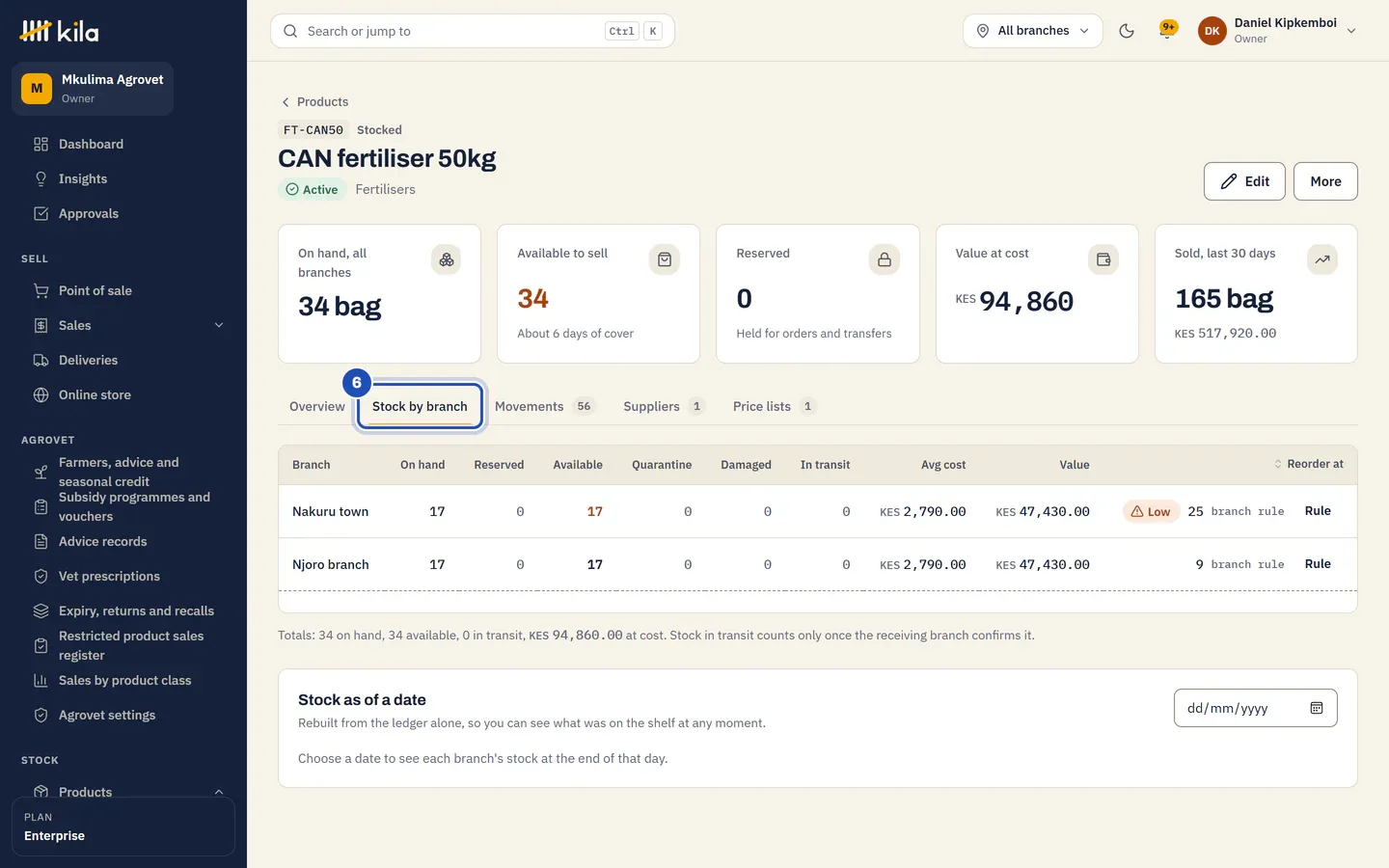Image resolution: width=1389 pixels, height=868 pixels.
Task: Click the Kila logo
Action: pyautogui.click(x=59, y=31)
